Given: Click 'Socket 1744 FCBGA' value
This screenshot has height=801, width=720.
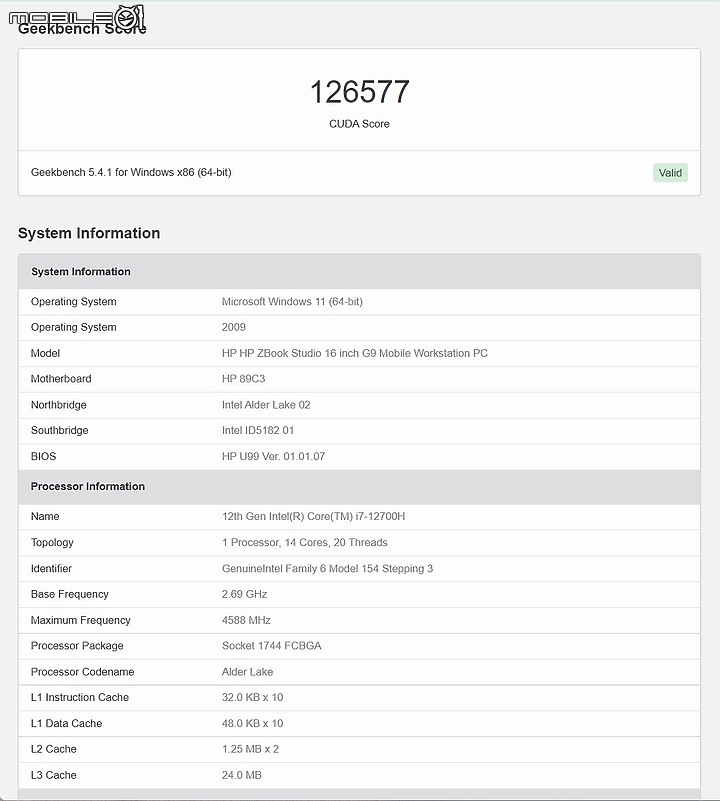Looking at the screenshot, I should [x=271, y=645].
